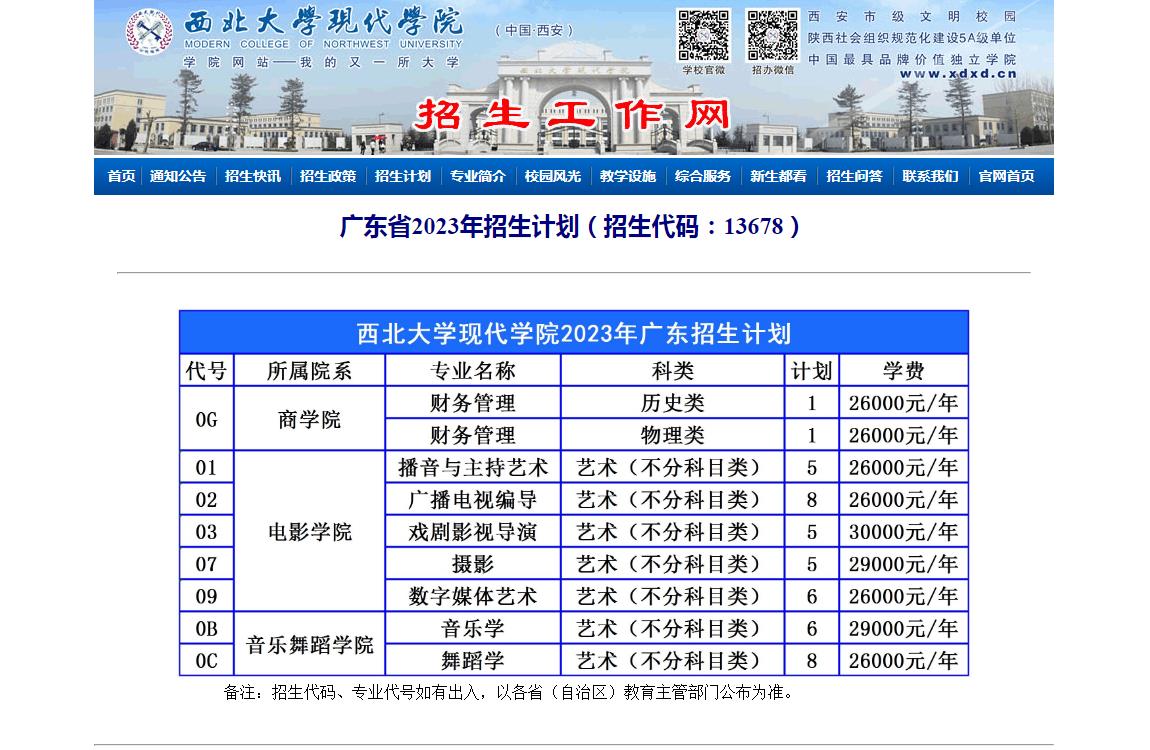Image resolution: width=1150 pixels, height=750 pixels.
Task: Select the 数字媒体艺术 major cell
Action: point(472,596)
